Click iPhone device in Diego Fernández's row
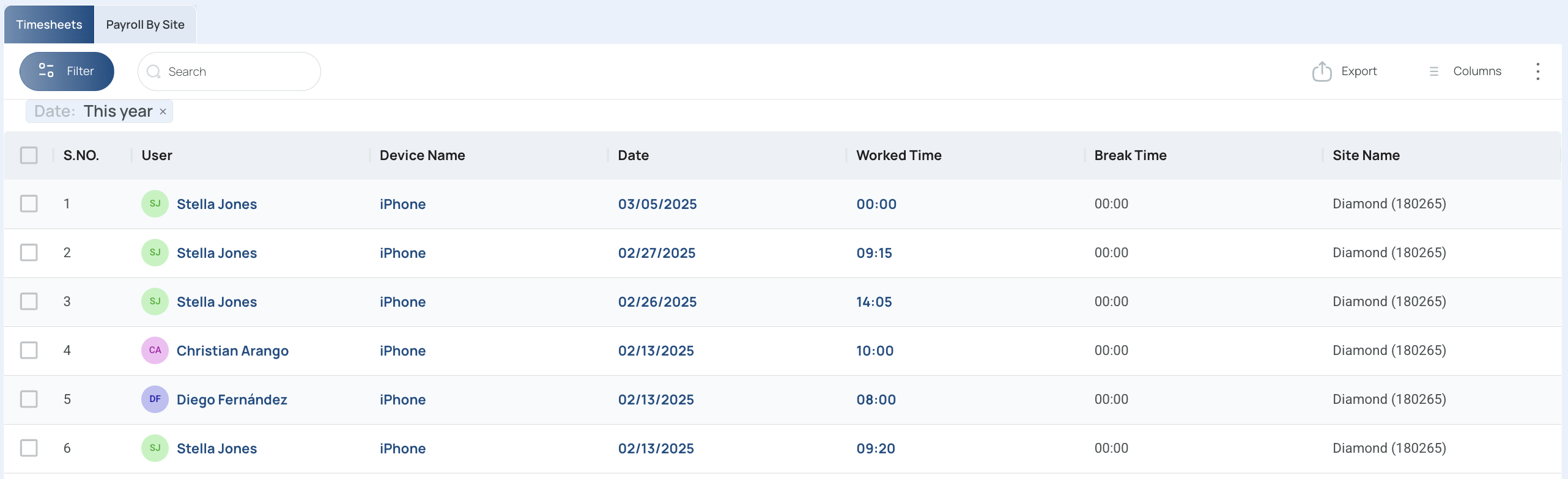This screenshot has width=1568, height=479. click(x=402, y=400)
